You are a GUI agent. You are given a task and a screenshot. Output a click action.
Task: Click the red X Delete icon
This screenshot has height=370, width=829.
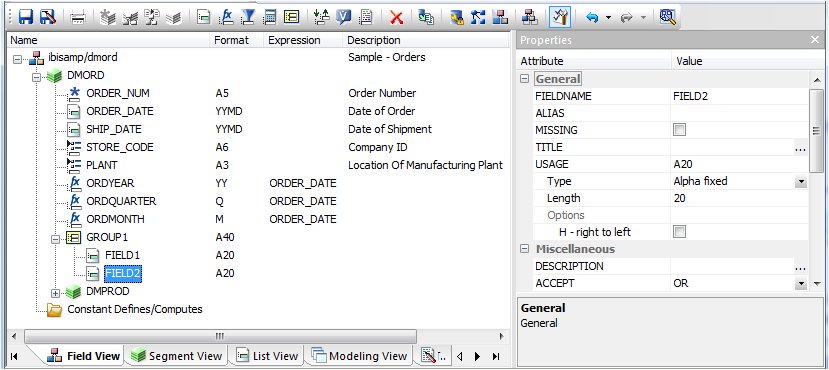(396, 17)
